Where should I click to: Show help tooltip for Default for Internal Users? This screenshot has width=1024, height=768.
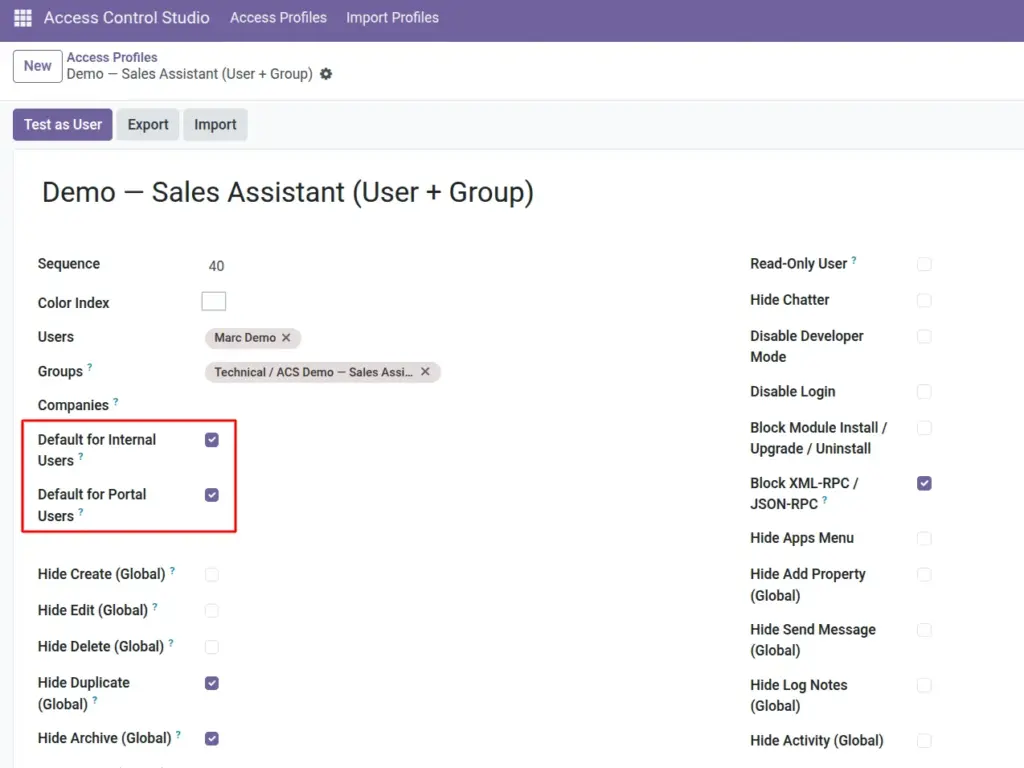point(81,456)
